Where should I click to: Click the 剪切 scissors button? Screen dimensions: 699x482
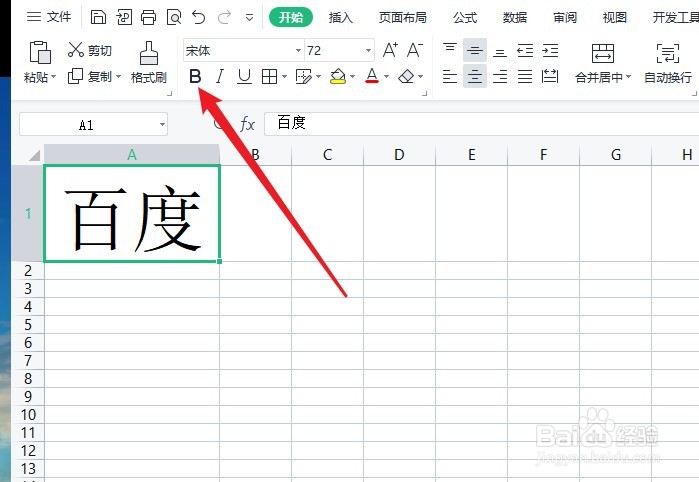89,50
